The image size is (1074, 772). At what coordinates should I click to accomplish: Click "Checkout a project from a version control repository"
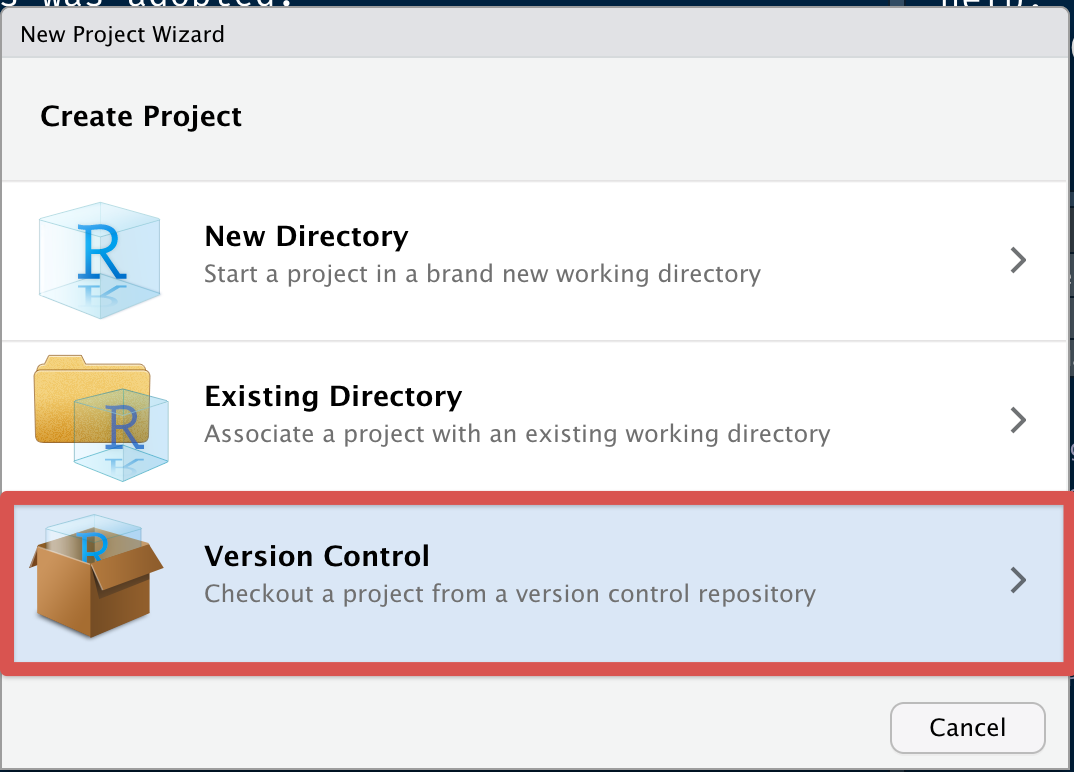coord(510,594)
